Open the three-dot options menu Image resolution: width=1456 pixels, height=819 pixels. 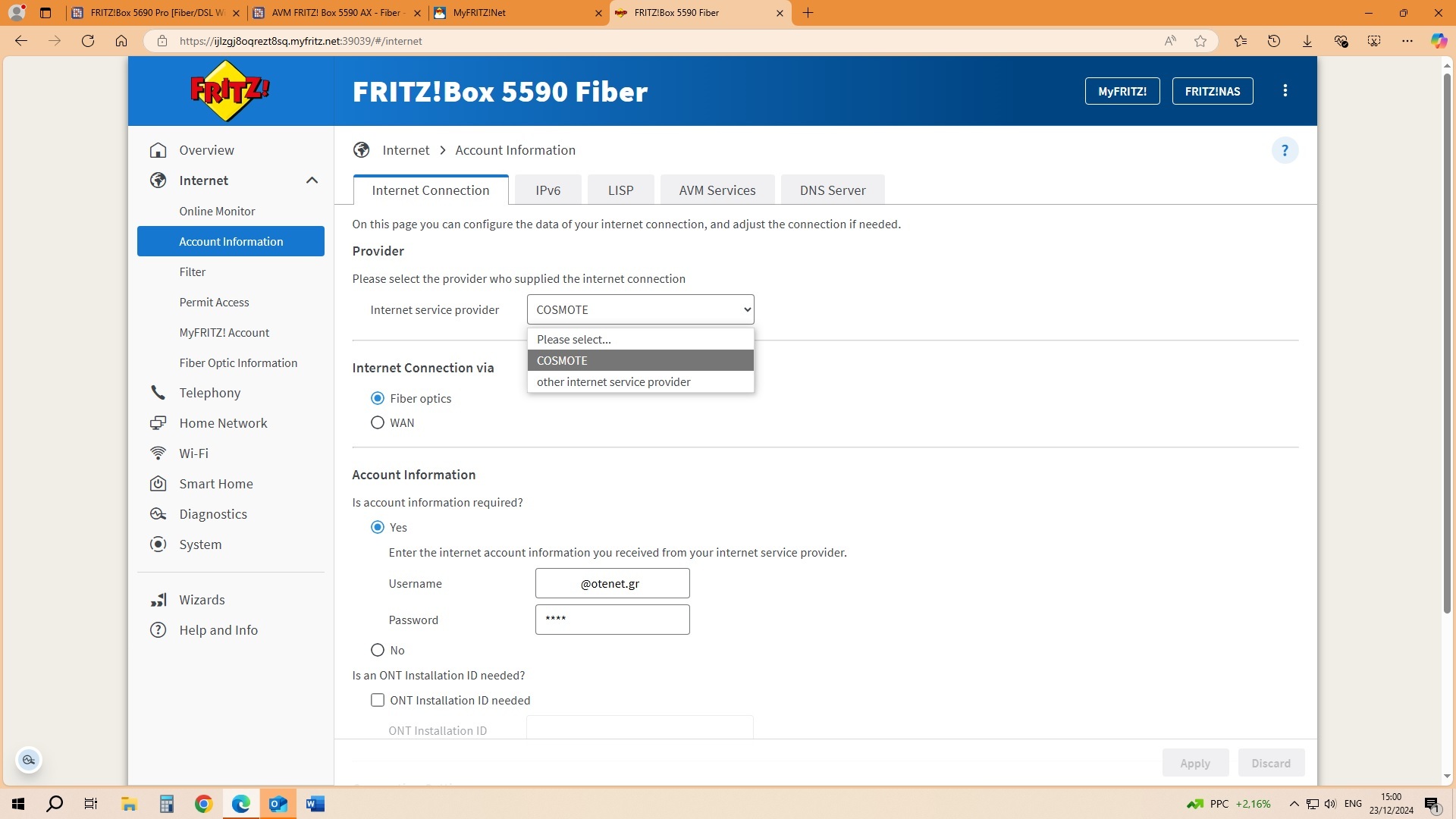(1285, 91)
